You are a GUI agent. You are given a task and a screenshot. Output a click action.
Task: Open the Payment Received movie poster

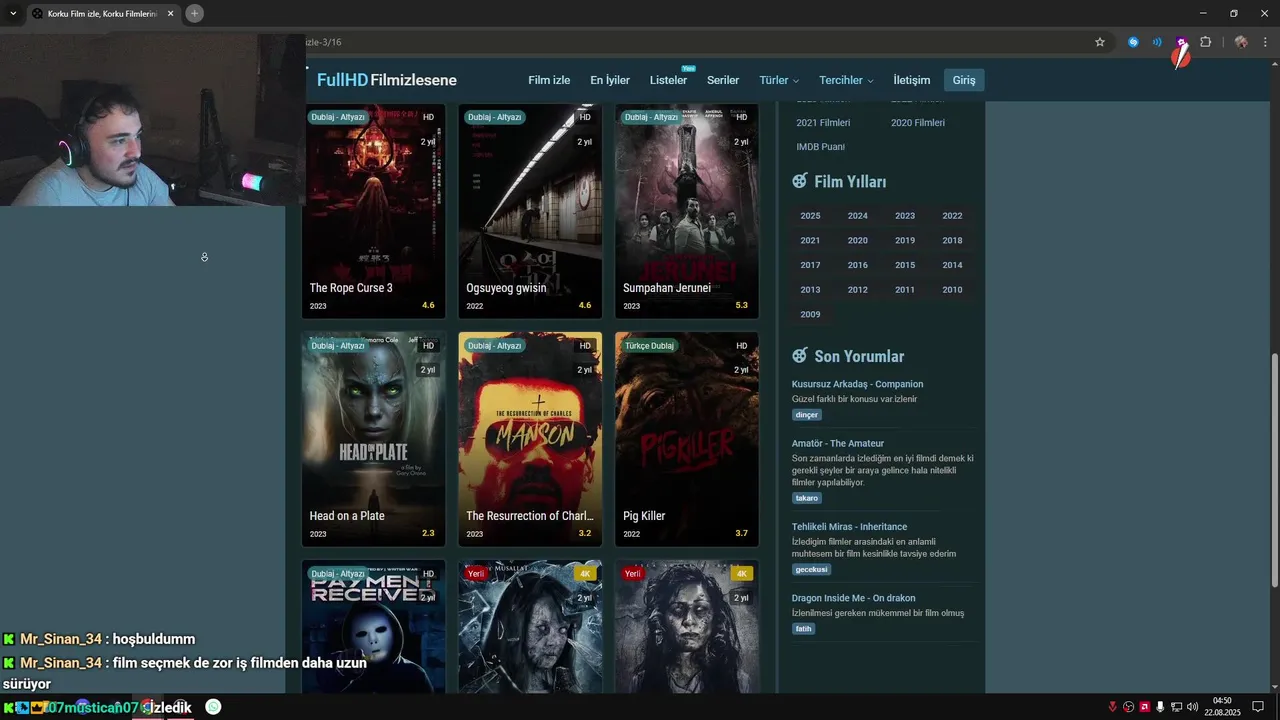click(373, 627)
